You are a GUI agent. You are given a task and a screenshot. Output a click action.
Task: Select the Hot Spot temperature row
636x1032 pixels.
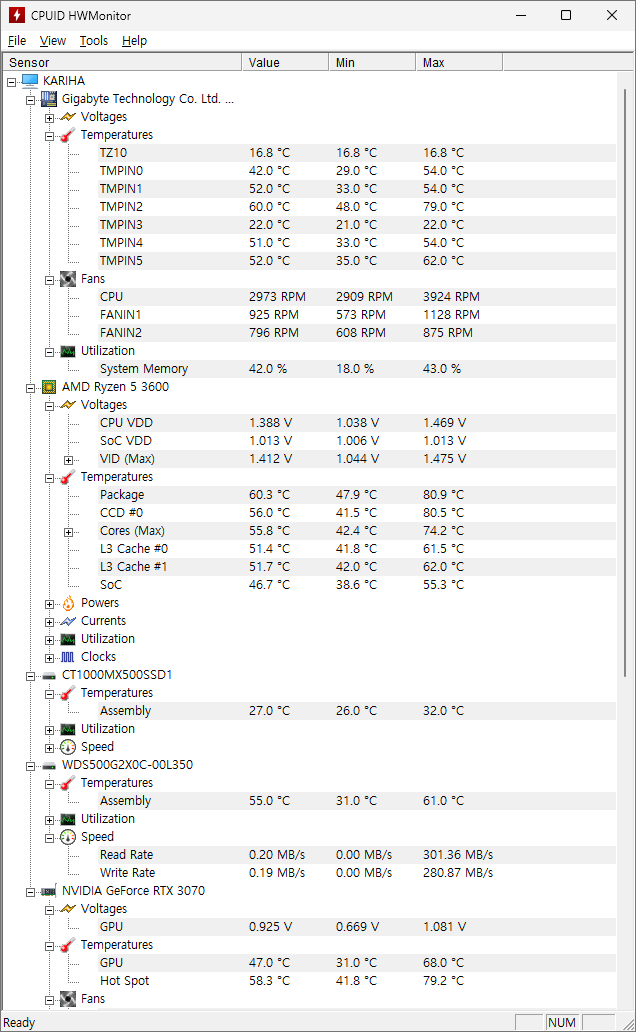pyautogui.click(x=358, y=981)
